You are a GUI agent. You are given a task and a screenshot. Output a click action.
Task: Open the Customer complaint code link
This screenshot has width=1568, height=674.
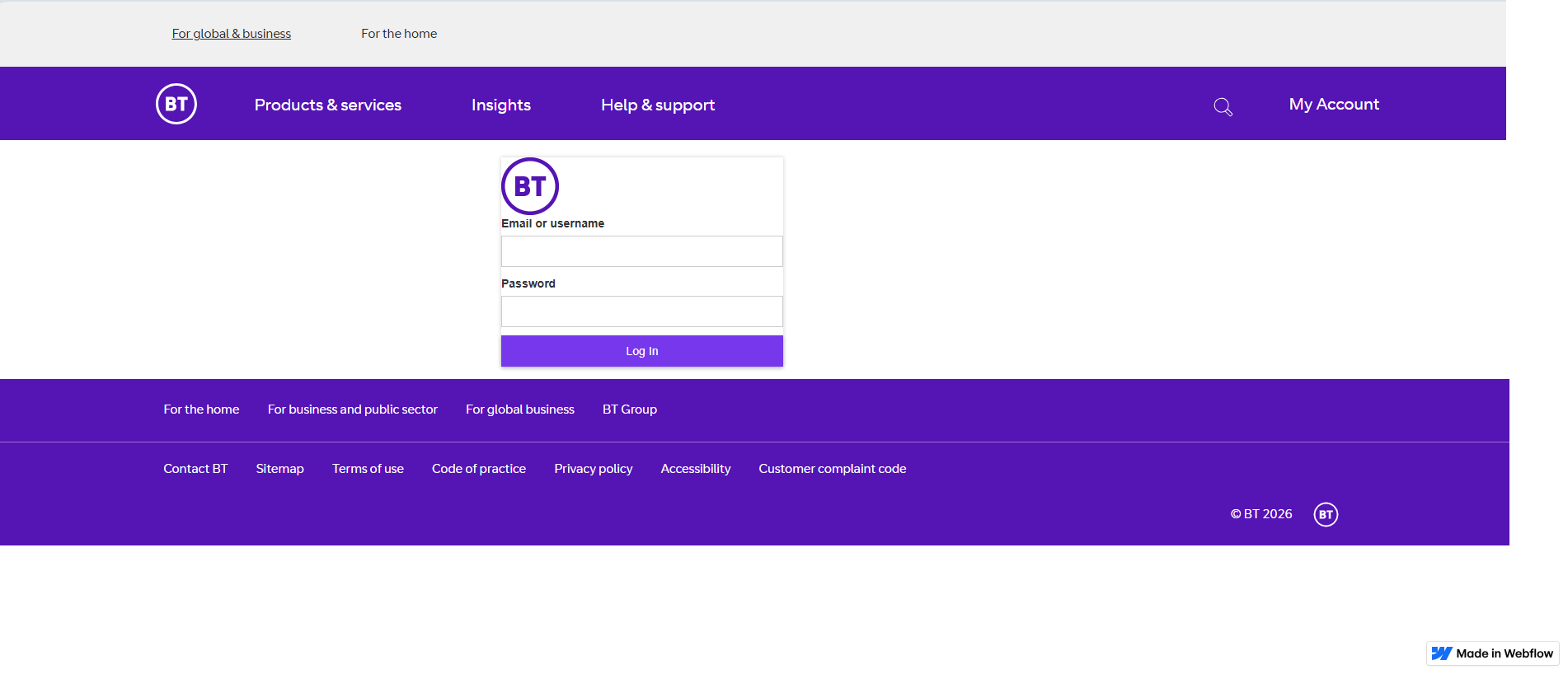coord(833,469)
